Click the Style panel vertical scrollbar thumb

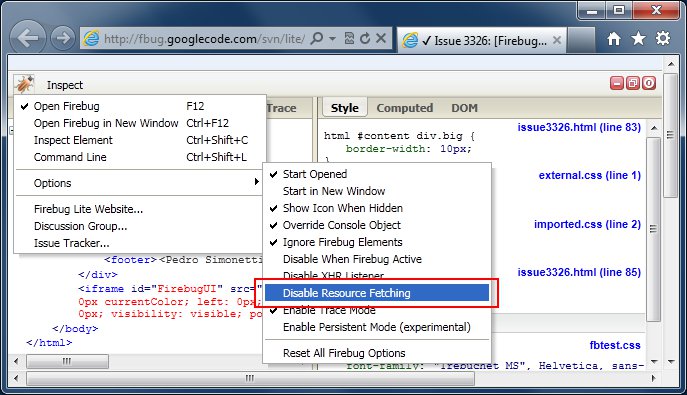point(654,229)
